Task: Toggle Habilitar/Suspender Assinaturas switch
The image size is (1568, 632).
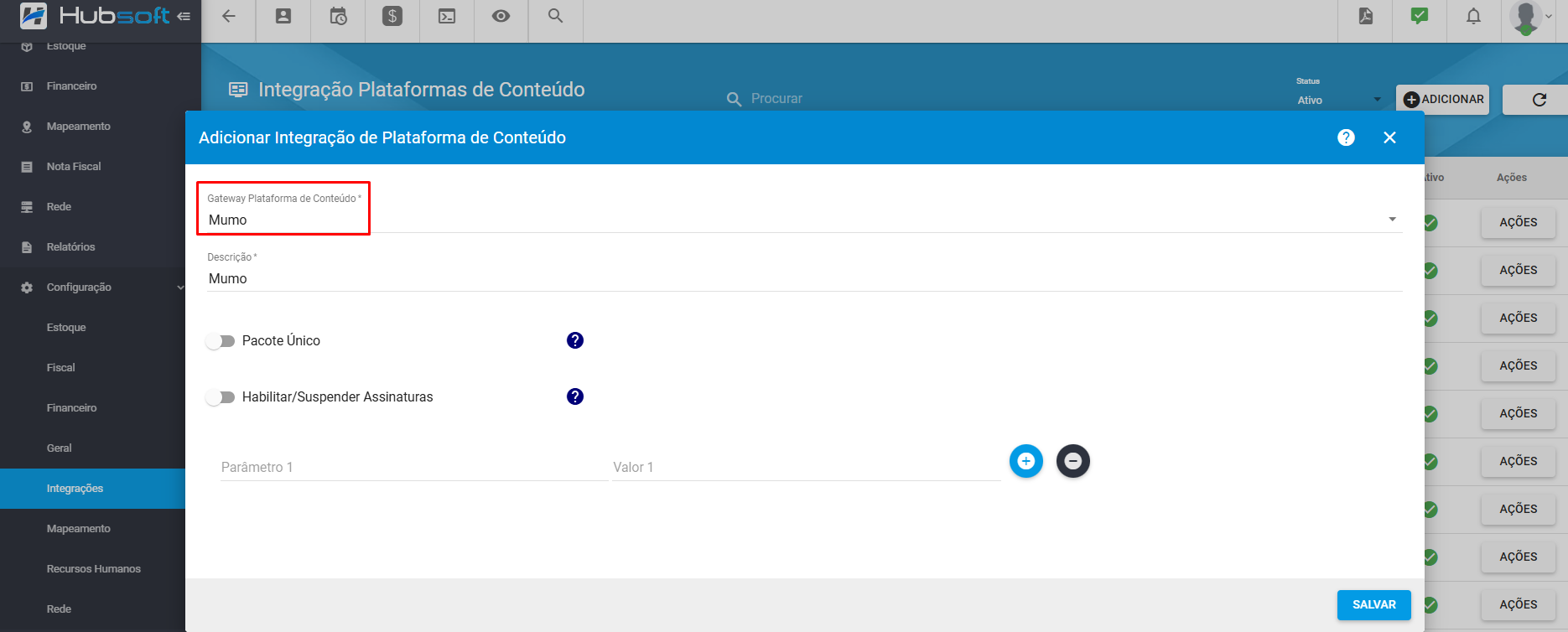Action: pos(221,397)
